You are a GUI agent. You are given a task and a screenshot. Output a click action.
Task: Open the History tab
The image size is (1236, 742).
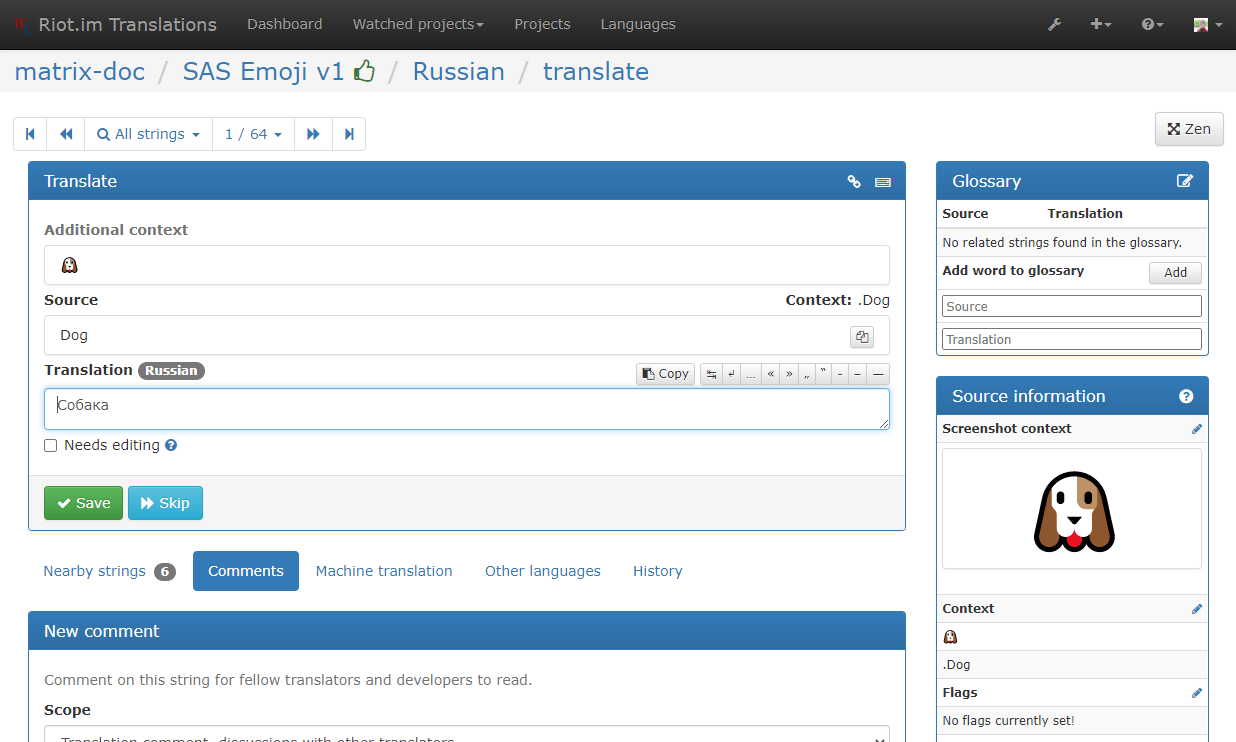[x=657, y=571]
